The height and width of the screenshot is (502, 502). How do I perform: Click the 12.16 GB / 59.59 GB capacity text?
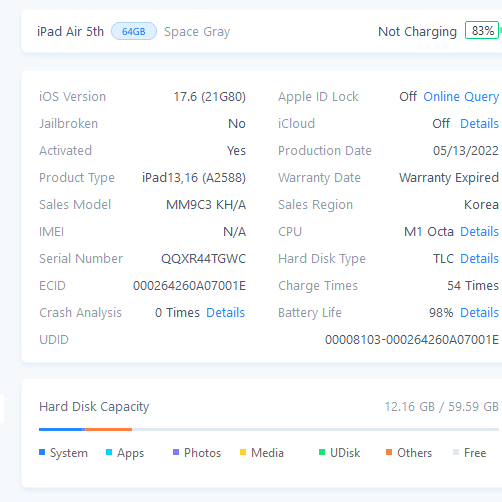tap(442, 407)
